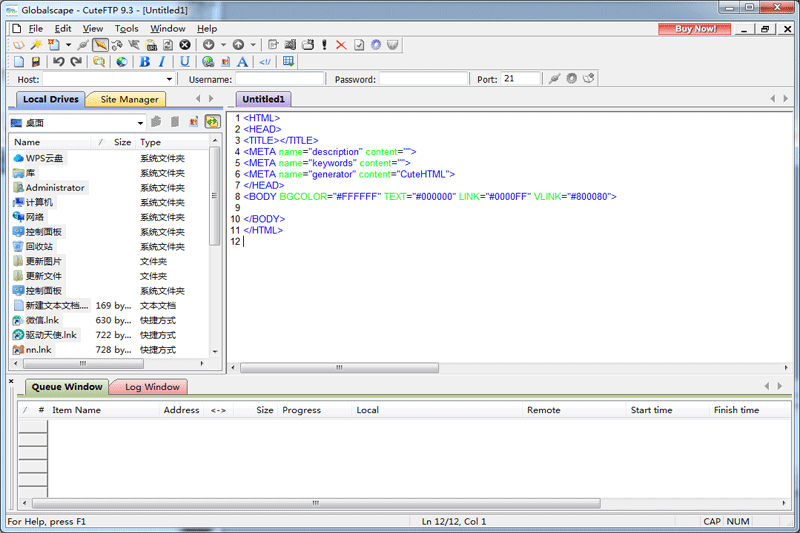
Task: Click the Username input field
Action: tap(279, 79)
